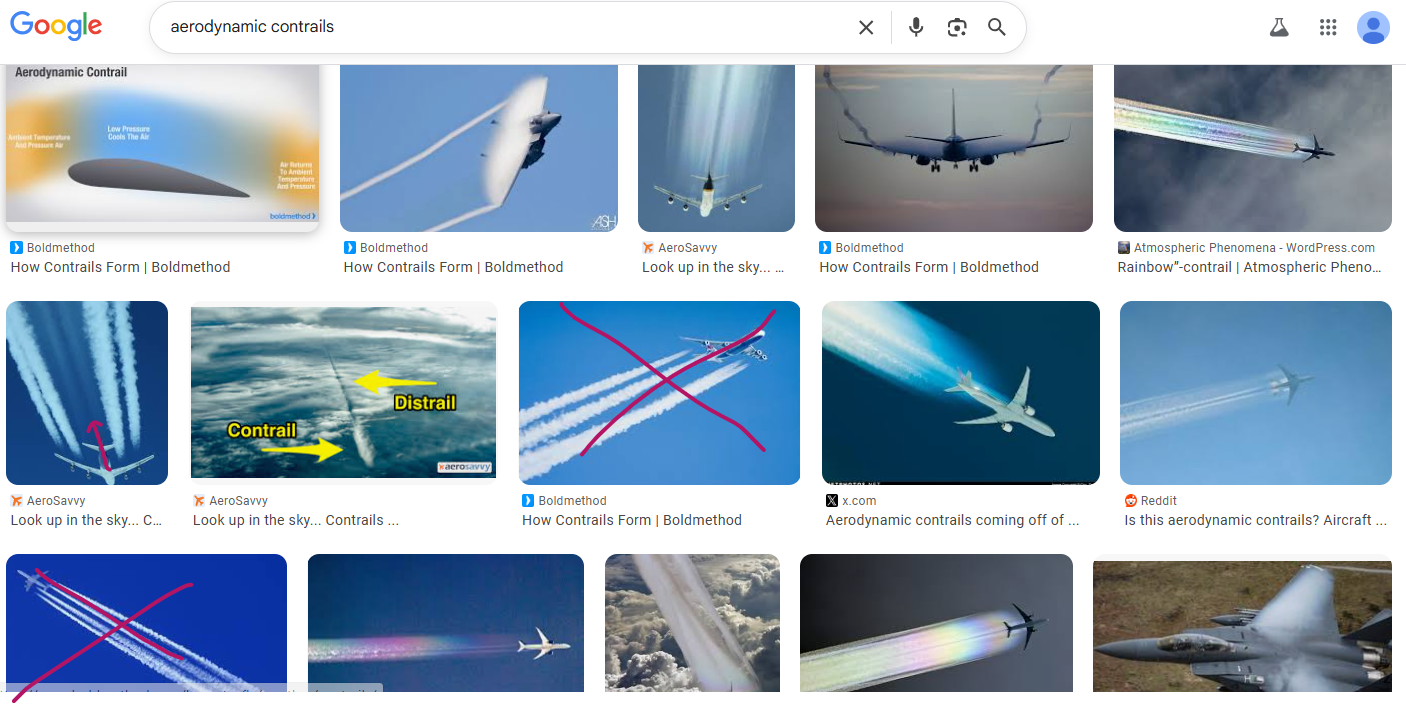The height and width of the screenshot is (704, 1406).
Task: Open the Google apps grid
Action: click(x=1328, y=27)
